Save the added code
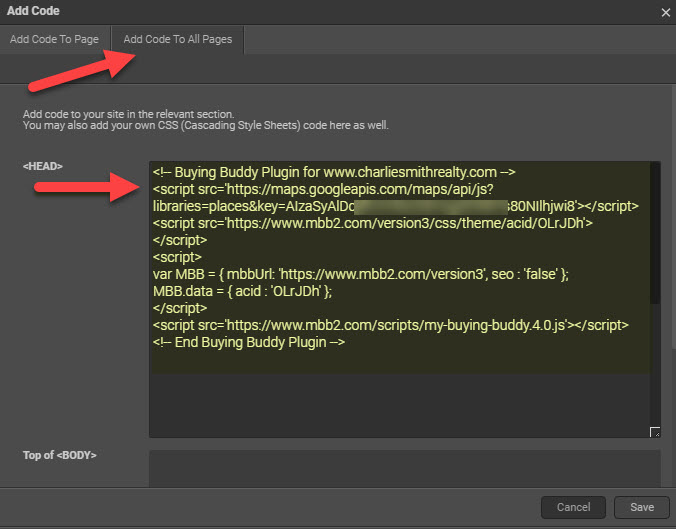 [x=642, y=507]
